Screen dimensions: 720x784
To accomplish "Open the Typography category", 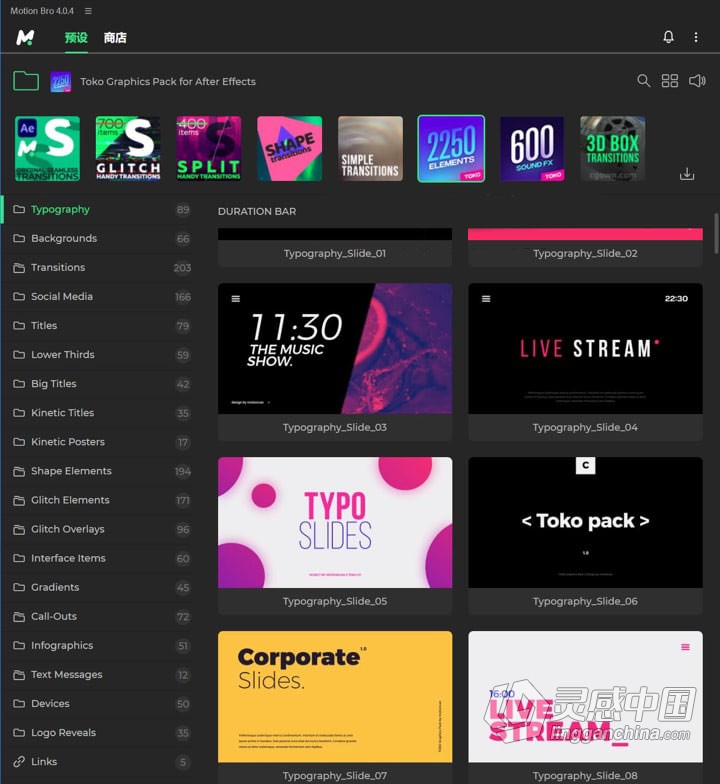I will pos(100,210).
